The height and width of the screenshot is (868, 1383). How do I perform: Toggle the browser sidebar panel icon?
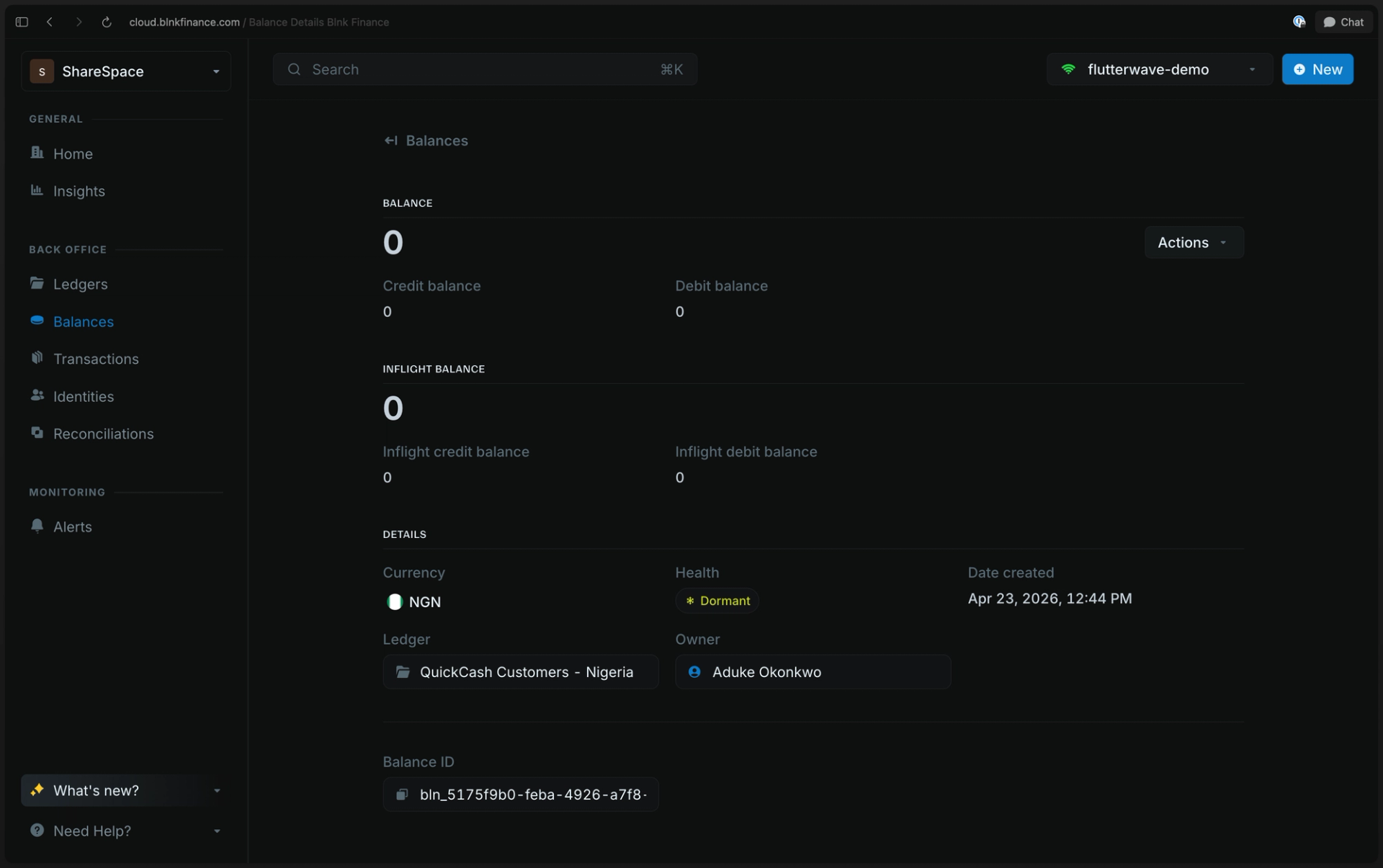(x=22, y=22)
